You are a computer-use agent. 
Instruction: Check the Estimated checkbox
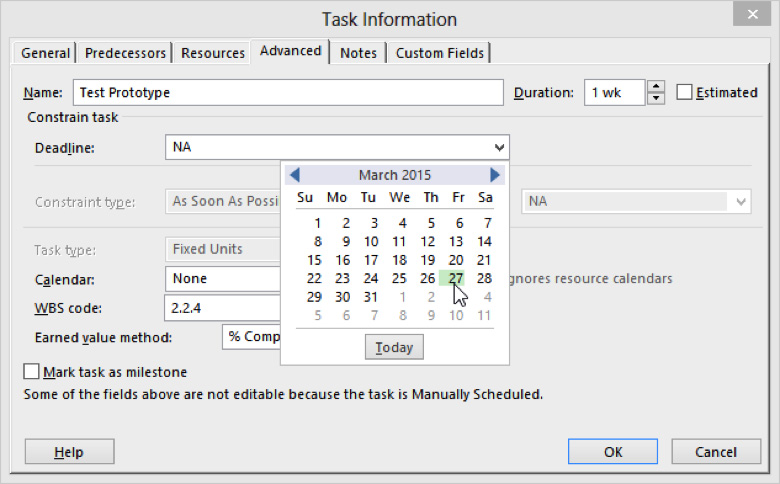[684, 93]
